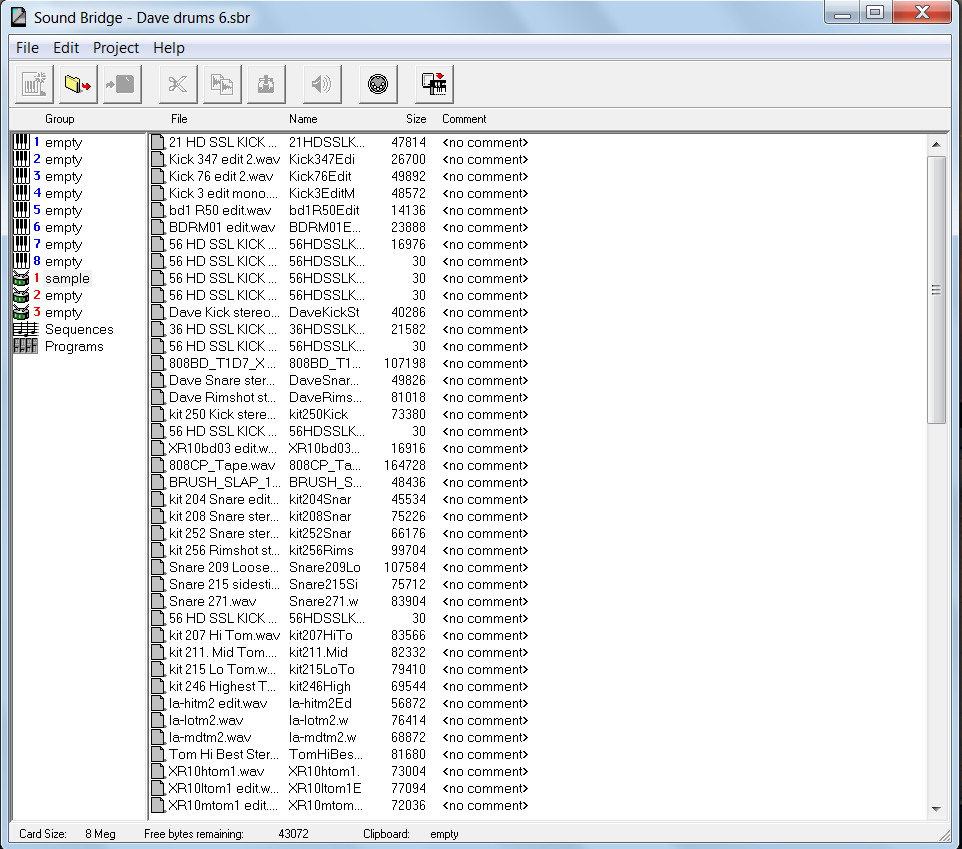Screen dimensions: 962x849
Task: Click the round MIDI connector toolbar icon
Action: pyautogui.click(x=378, y=85)
